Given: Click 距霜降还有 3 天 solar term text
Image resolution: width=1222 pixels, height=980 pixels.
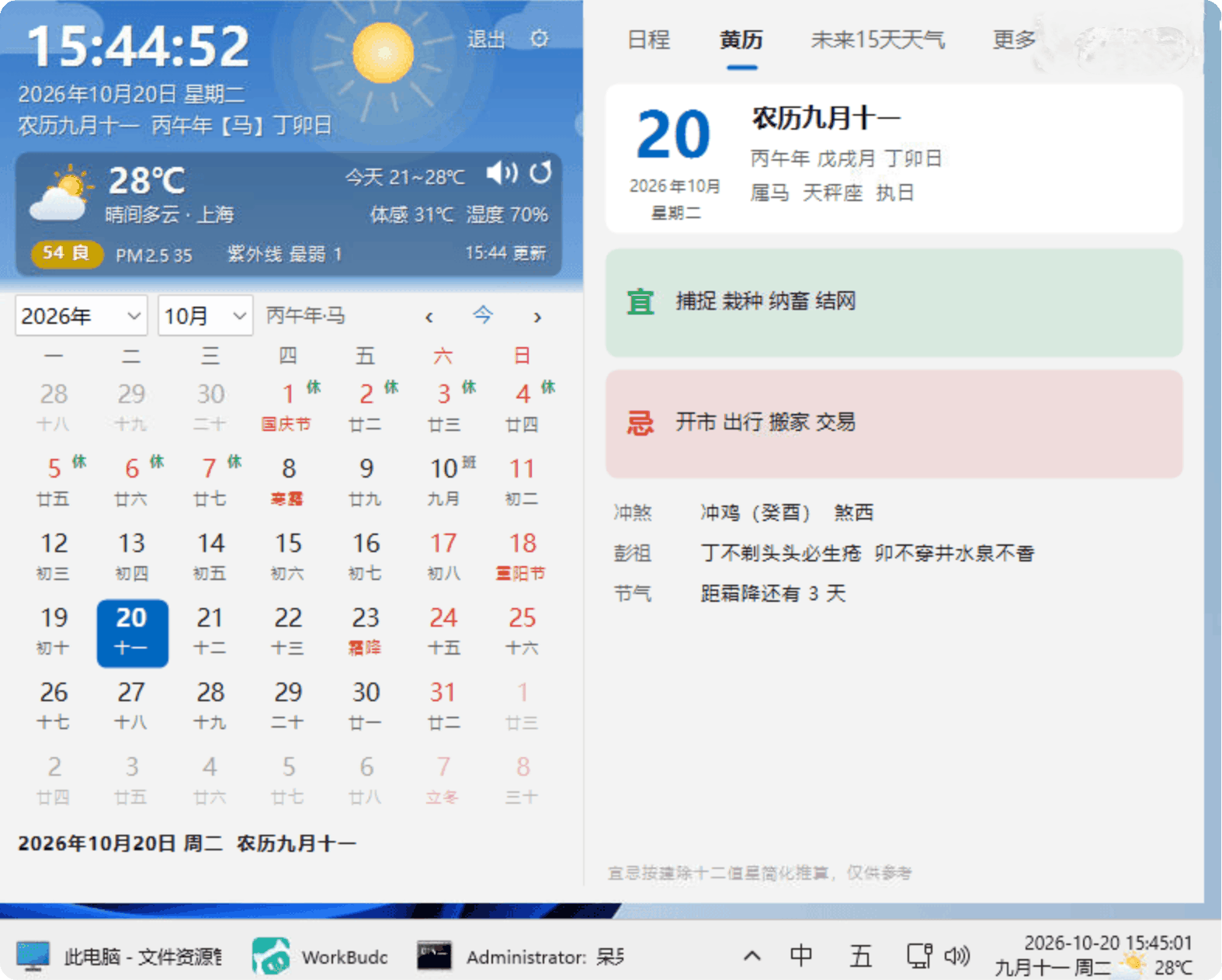Looking at the screenshot, I should [x=773, y=594].
